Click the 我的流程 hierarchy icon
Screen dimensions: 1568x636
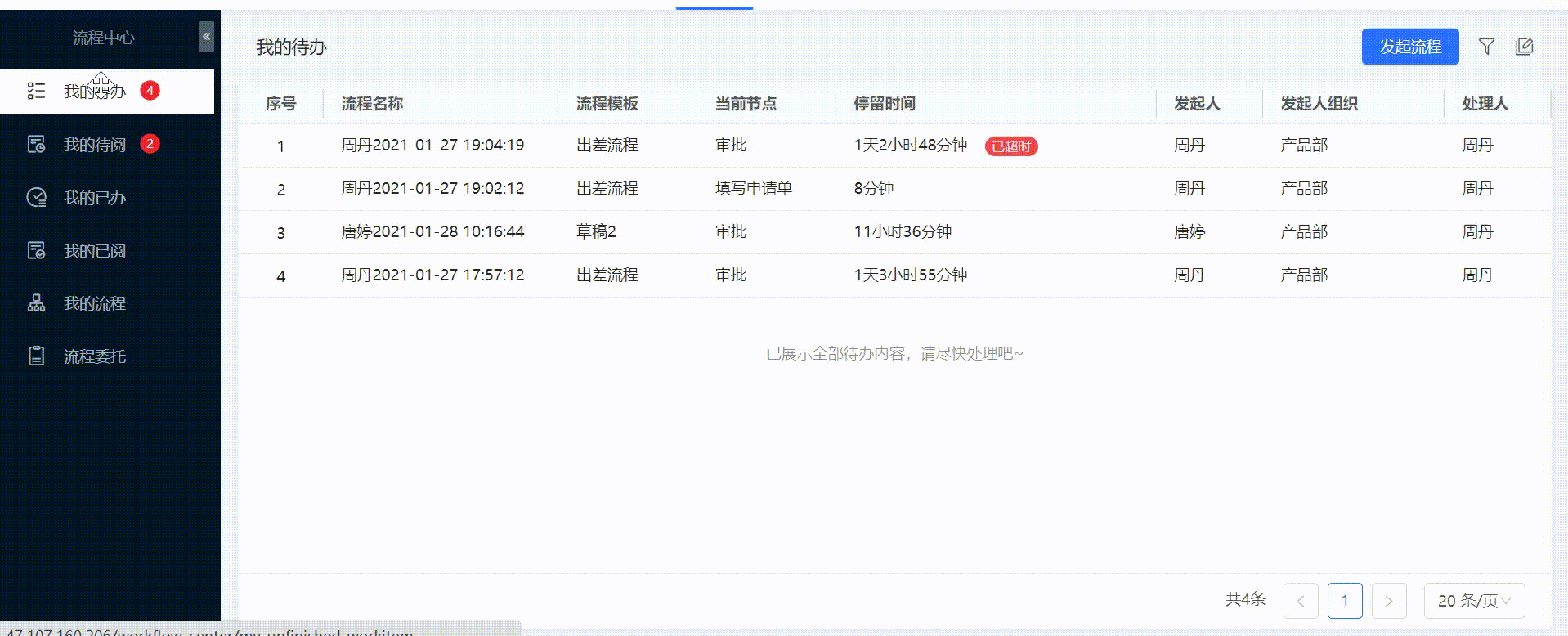tap(36, 303)
